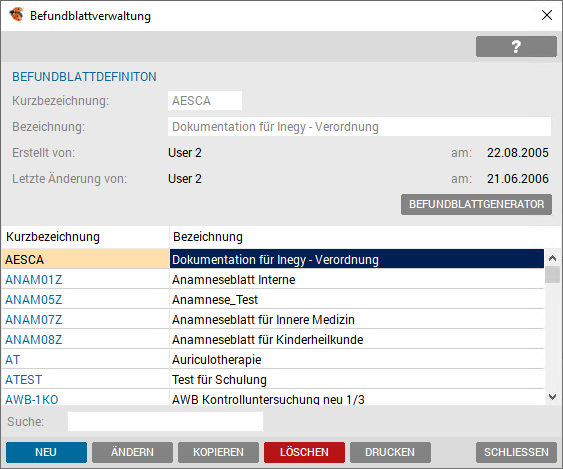Click the scroll down arrow in list

click(552, 397)
